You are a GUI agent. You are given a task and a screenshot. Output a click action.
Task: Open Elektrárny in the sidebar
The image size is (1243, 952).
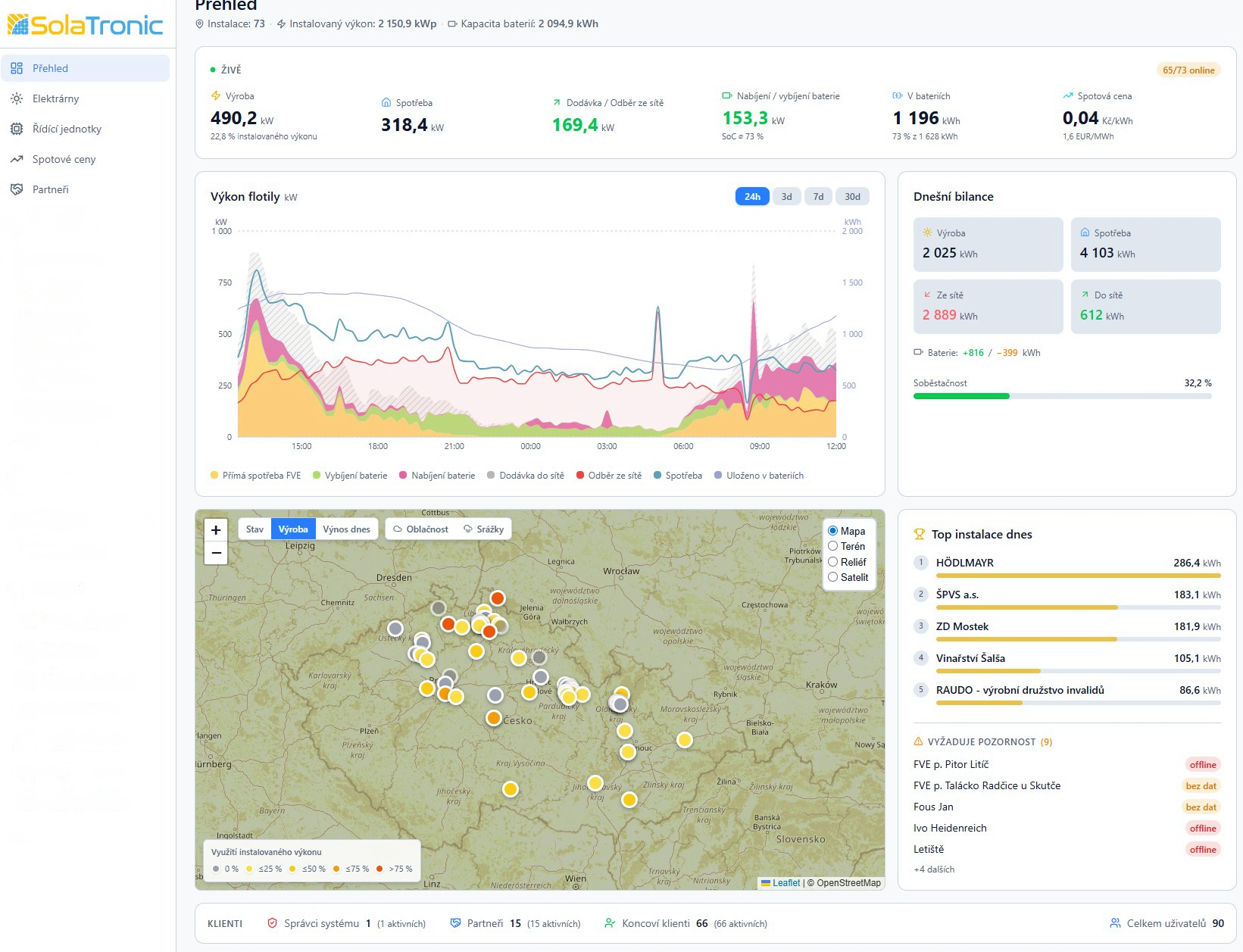(85, 98)
